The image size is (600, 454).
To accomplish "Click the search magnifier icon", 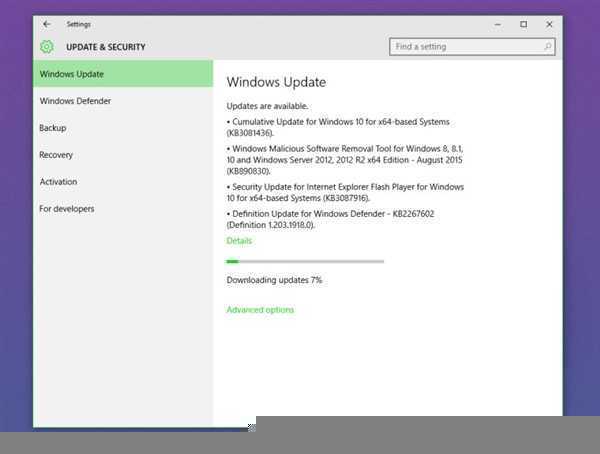I will 548,46.
